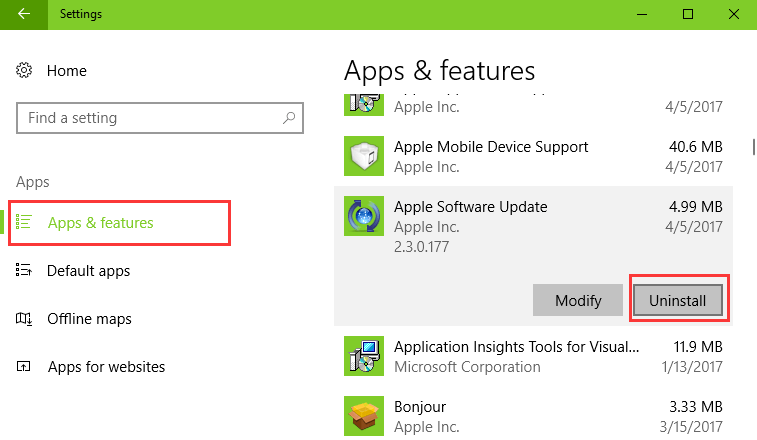This screenshot has width=757, height=440.
Task: Focus the Find a setting search box
Action: click(x=150, y=118)
